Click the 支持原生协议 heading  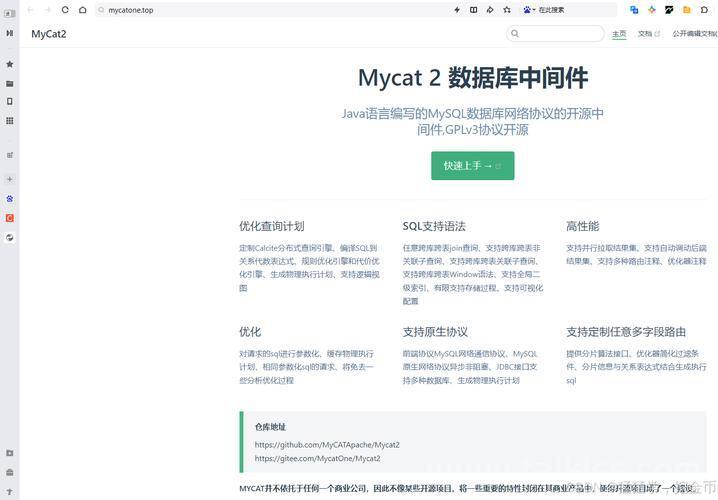435,332
